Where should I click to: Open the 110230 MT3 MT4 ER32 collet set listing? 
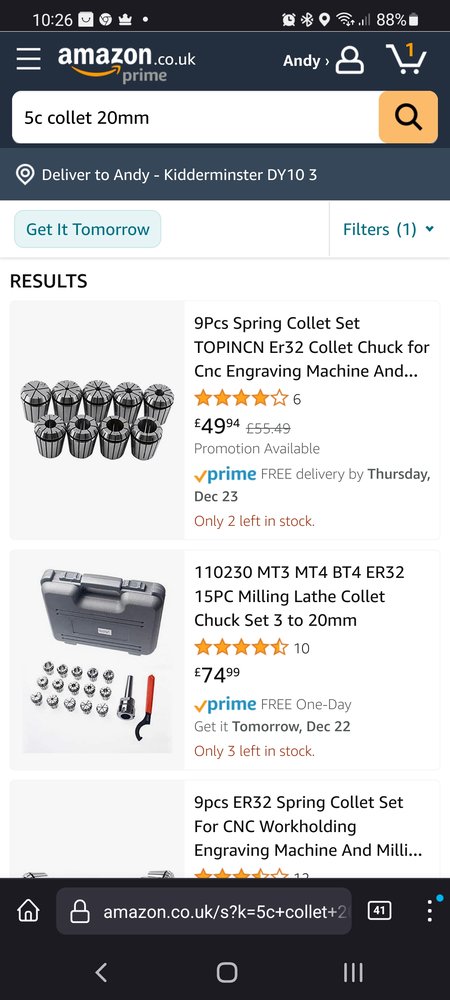pyautogui.click(x=299, y=596)
